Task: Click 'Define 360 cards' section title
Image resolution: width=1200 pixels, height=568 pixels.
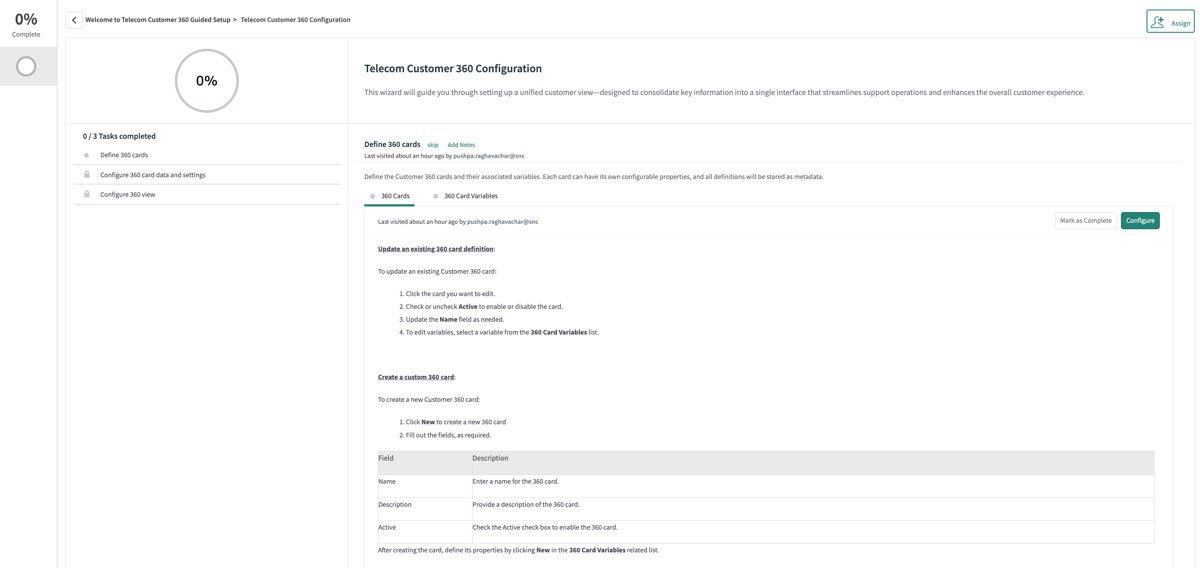Action: (x=392, y=144)
